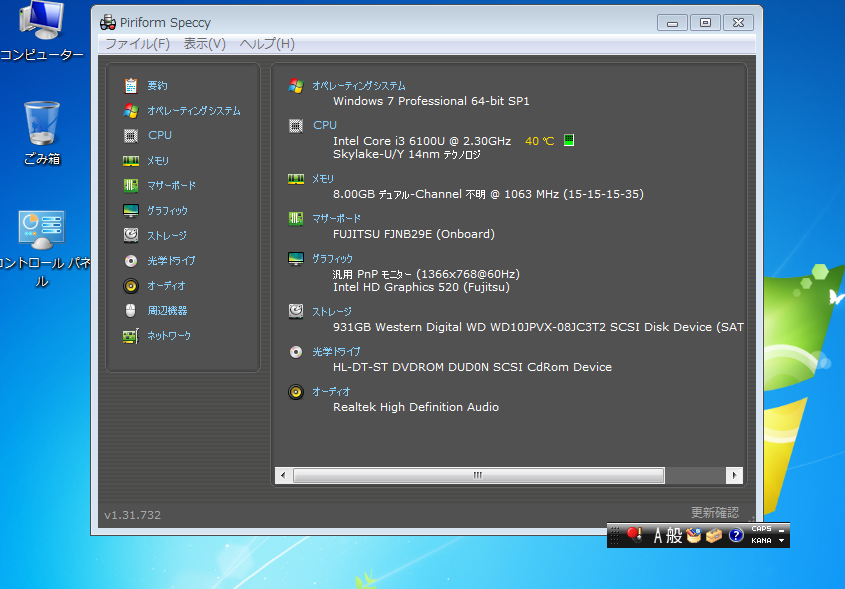The width and height of the screenshot is (845, 589).
Task: Click speaker audio icon in summary panel
Action: [296, 392]
